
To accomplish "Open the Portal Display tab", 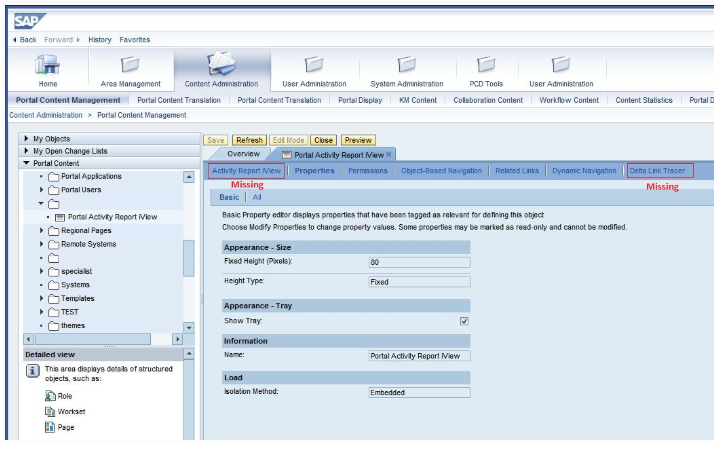I will 360,100.
